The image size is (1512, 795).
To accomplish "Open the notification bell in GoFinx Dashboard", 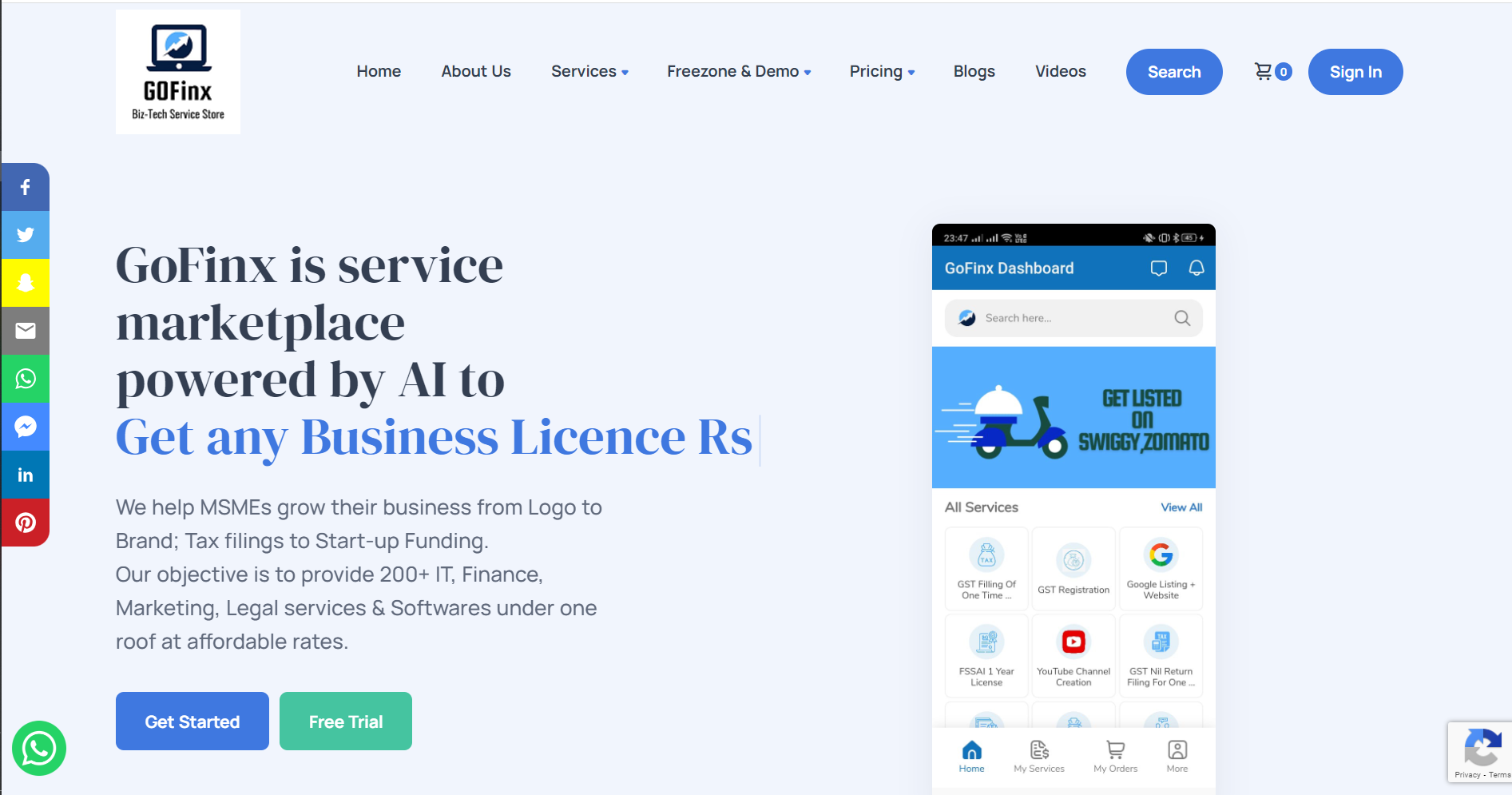I will pos(1197,268).
